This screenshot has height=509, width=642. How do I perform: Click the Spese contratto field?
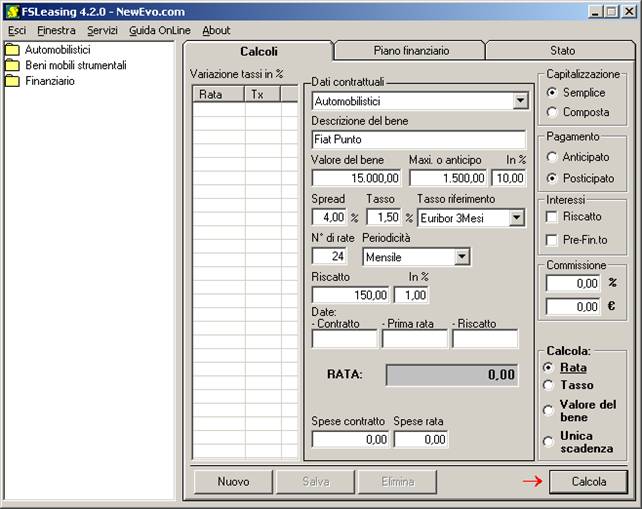[x=350, y=439]
